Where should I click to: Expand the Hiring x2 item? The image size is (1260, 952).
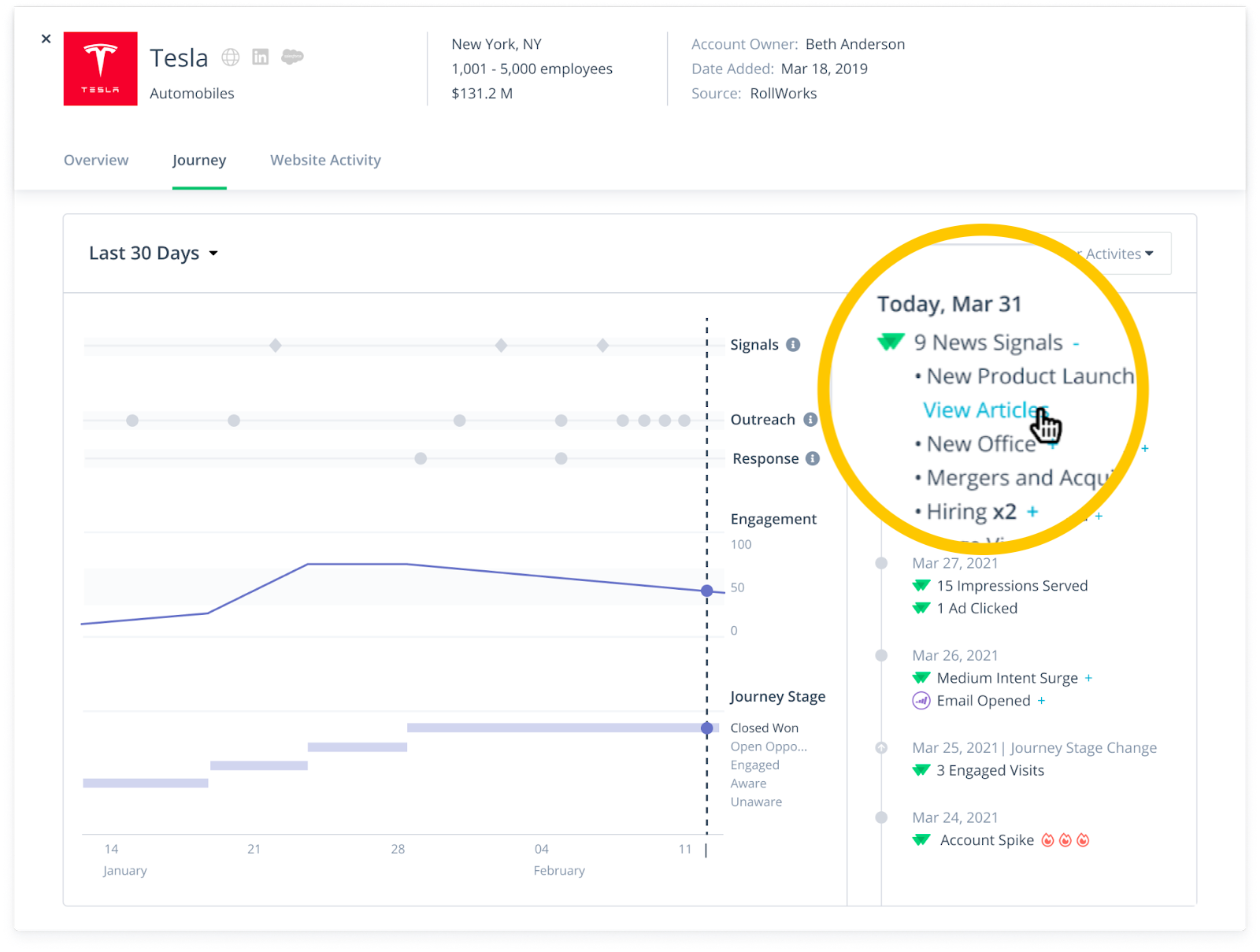[x=1032, y=512]
